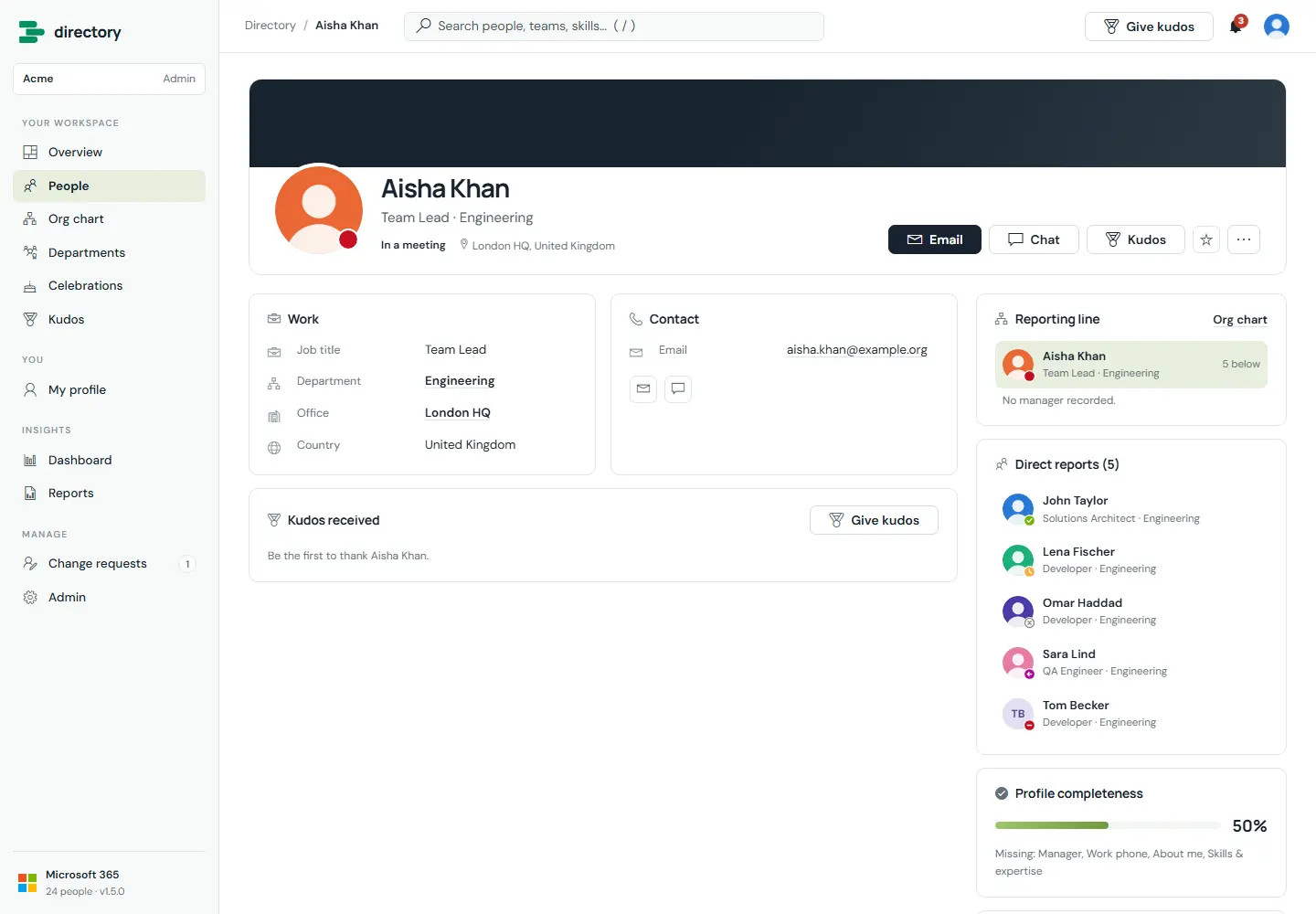1316x914 pixels.
Task: Click the Microsoft 365 integration footer
Action: click(x=109, y=883)
